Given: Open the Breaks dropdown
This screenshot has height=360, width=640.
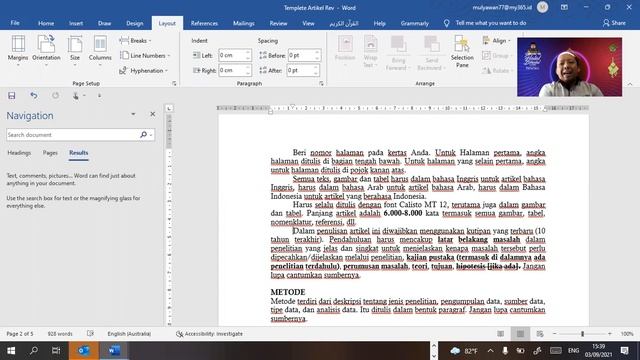Looking at the screenshot, I should coord(136,40).
